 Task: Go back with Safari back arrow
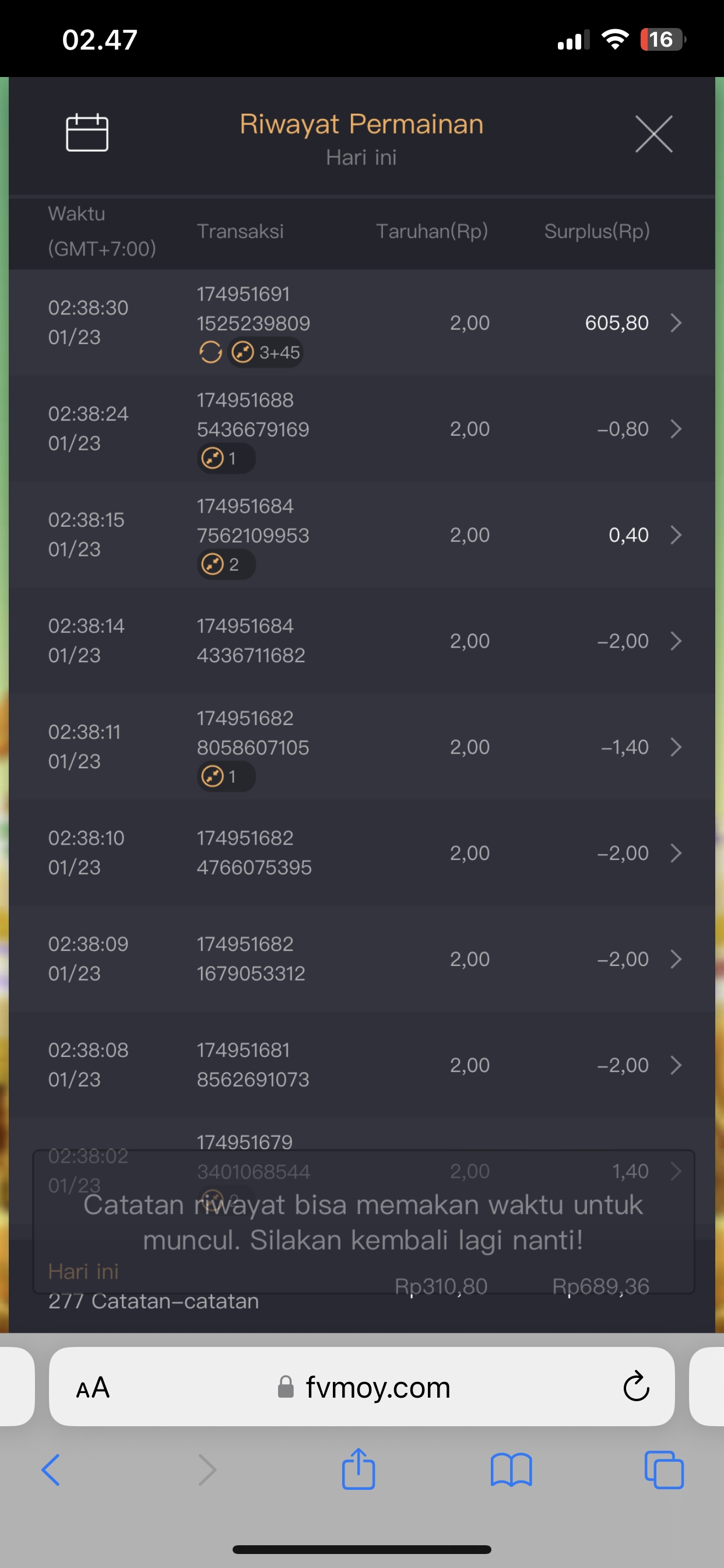pyautogui.click(x=51, y=1469)
